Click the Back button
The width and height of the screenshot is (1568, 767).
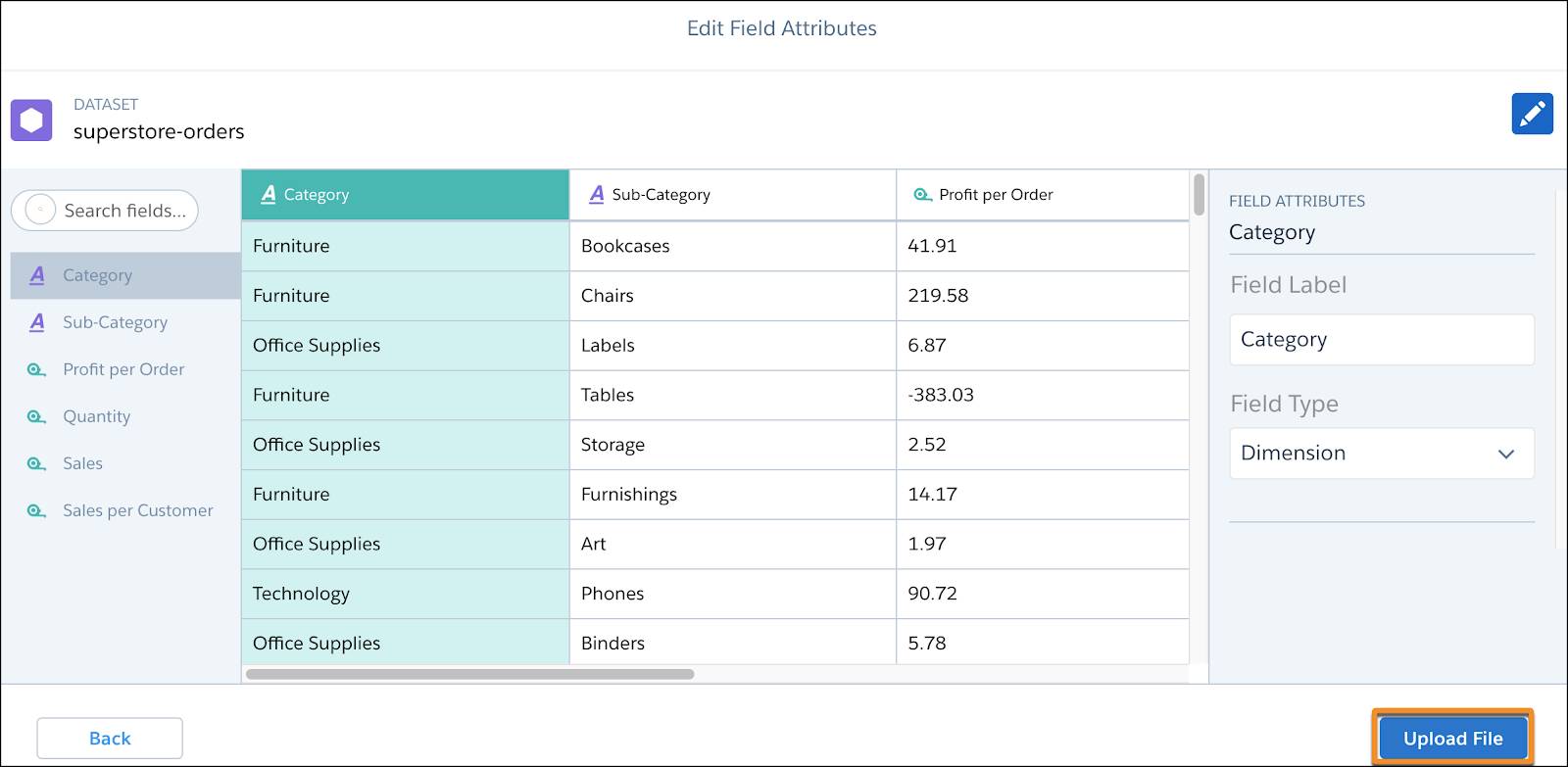[110, 739]
